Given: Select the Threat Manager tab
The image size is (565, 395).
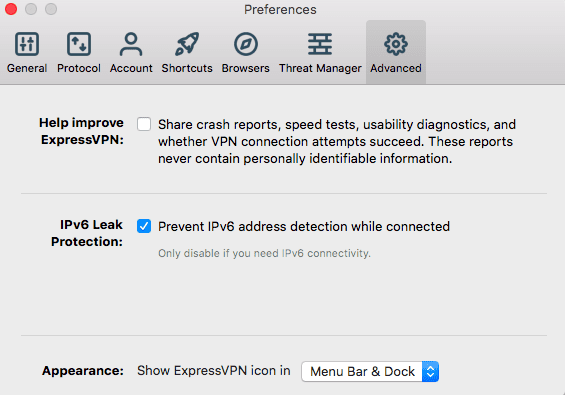Looking at the screenshot, I should (x=320, y=53).
